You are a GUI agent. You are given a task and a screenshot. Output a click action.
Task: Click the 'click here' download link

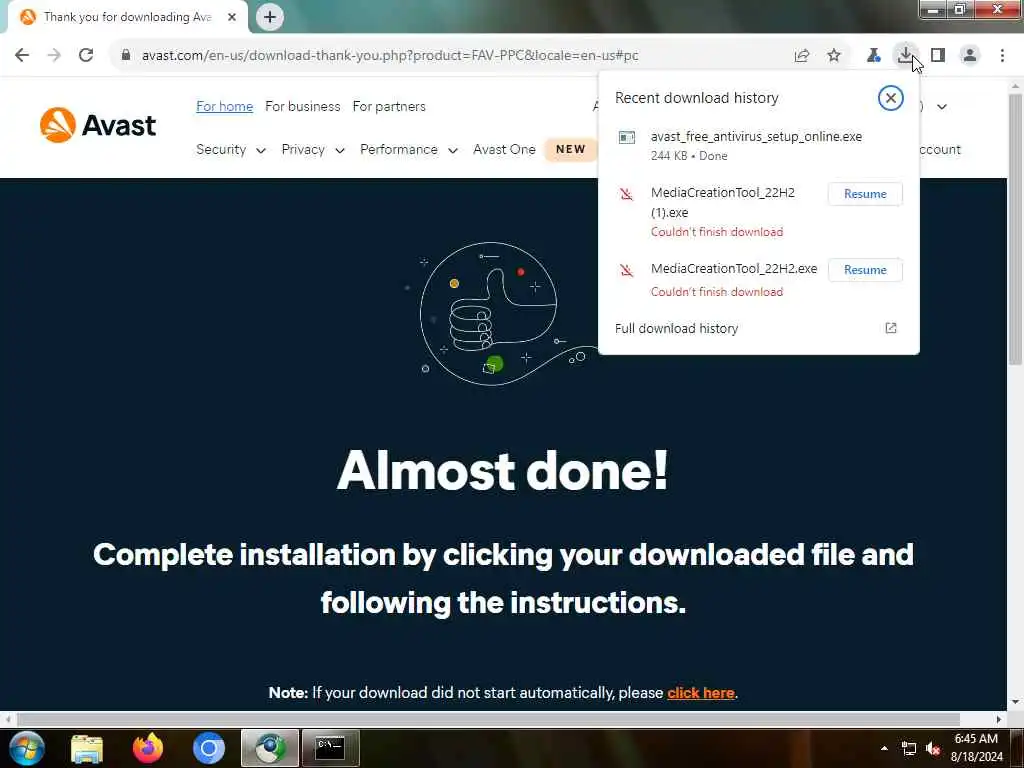click(x=701, y=693)
